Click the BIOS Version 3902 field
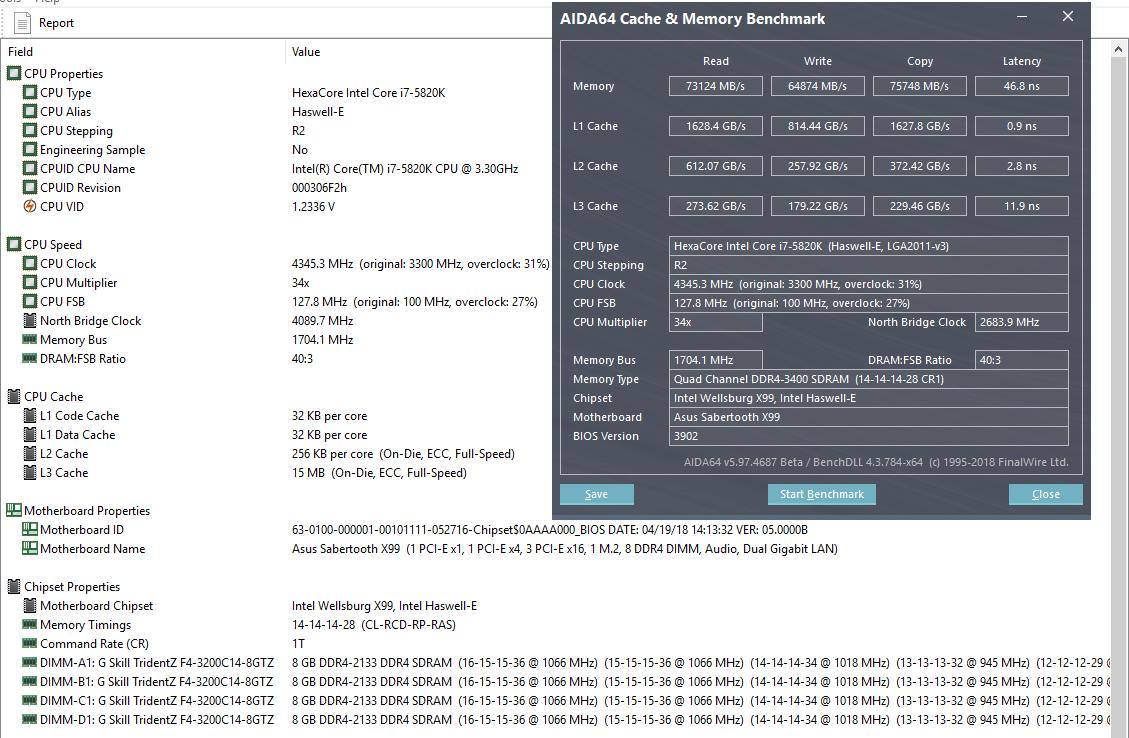1129x738 pixels. click(x=868, y=436)
